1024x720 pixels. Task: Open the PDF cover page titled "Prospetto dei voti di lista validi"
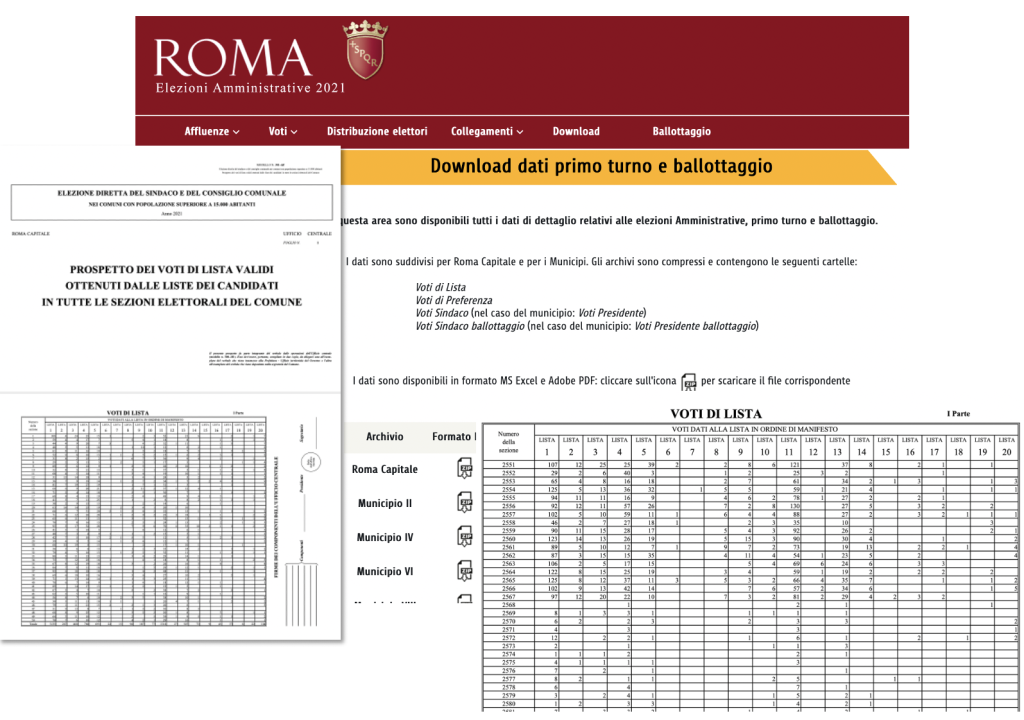(171, 269)
